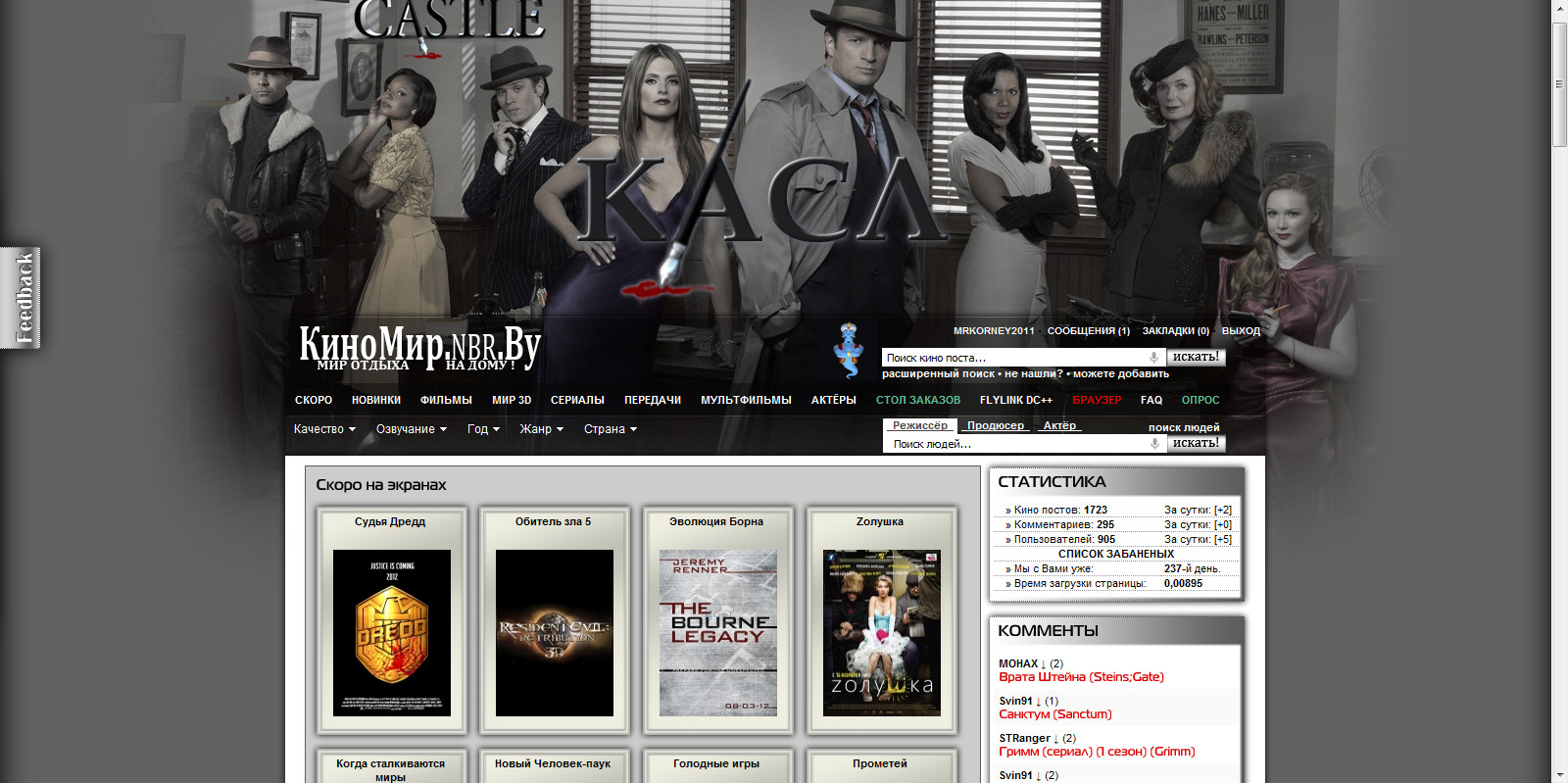The height and width of the screenshot is (783, 1568).
Task: Select the МИР 3D menu item
Action: [512, 400]
